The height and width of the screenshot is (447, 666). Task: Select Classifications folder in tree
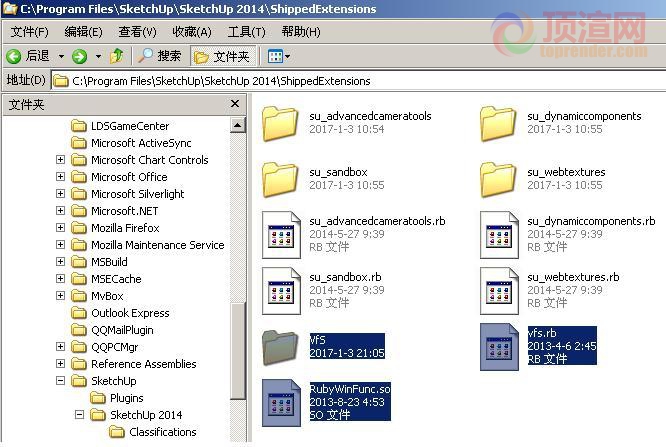(163, 432)
